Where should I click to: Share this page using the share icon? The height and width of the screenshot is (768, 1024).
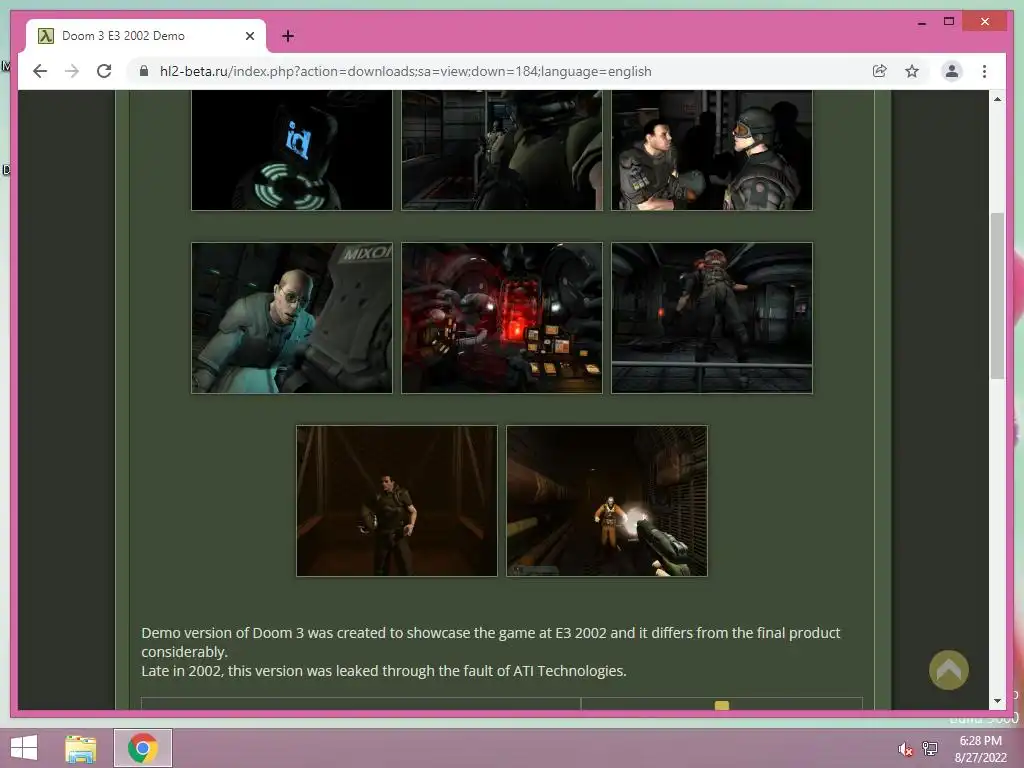point(880,71)
